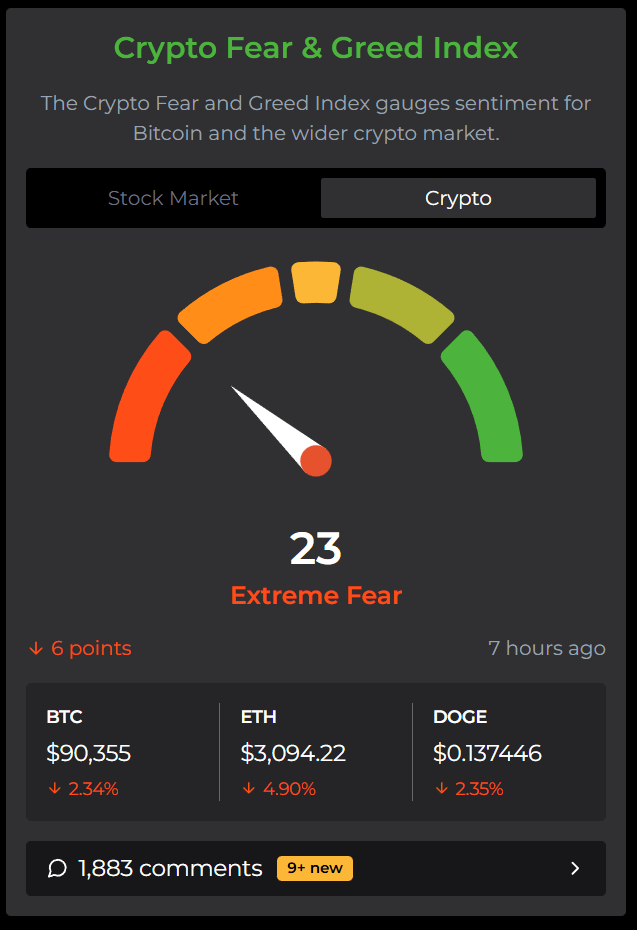
Task: Click the down arrow beside 6 points
Action: (x=36, y=649)
